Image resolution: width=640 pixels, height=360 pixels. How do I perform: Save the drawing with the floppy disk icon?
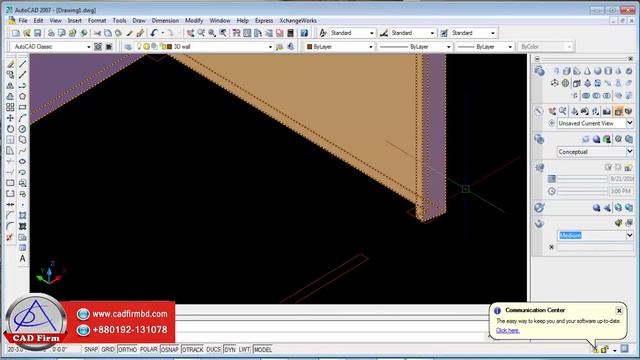click(x=38, y=33)
